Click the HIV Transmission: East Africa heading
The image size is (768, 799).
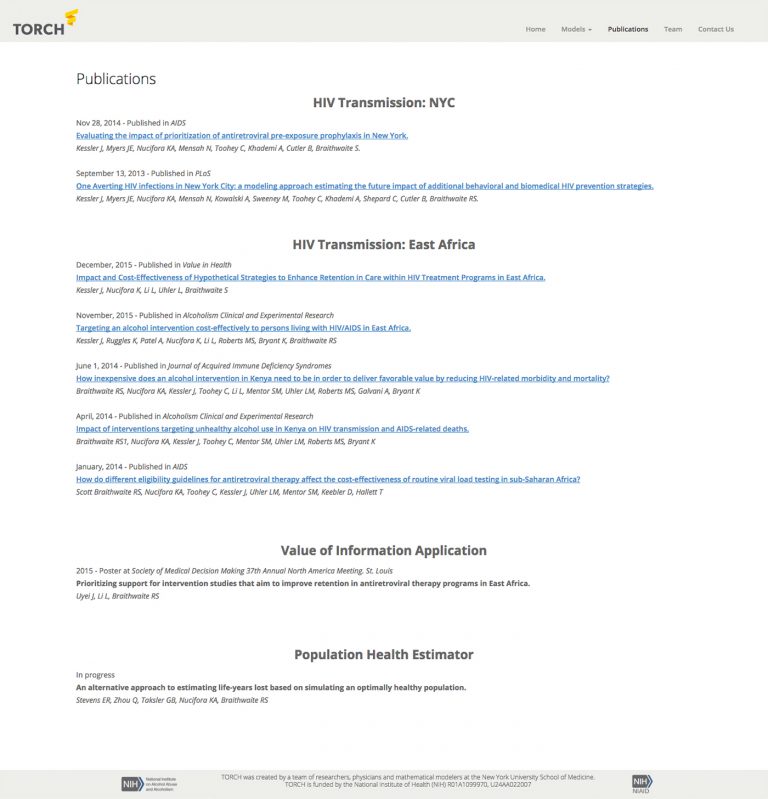click(384, 244)
